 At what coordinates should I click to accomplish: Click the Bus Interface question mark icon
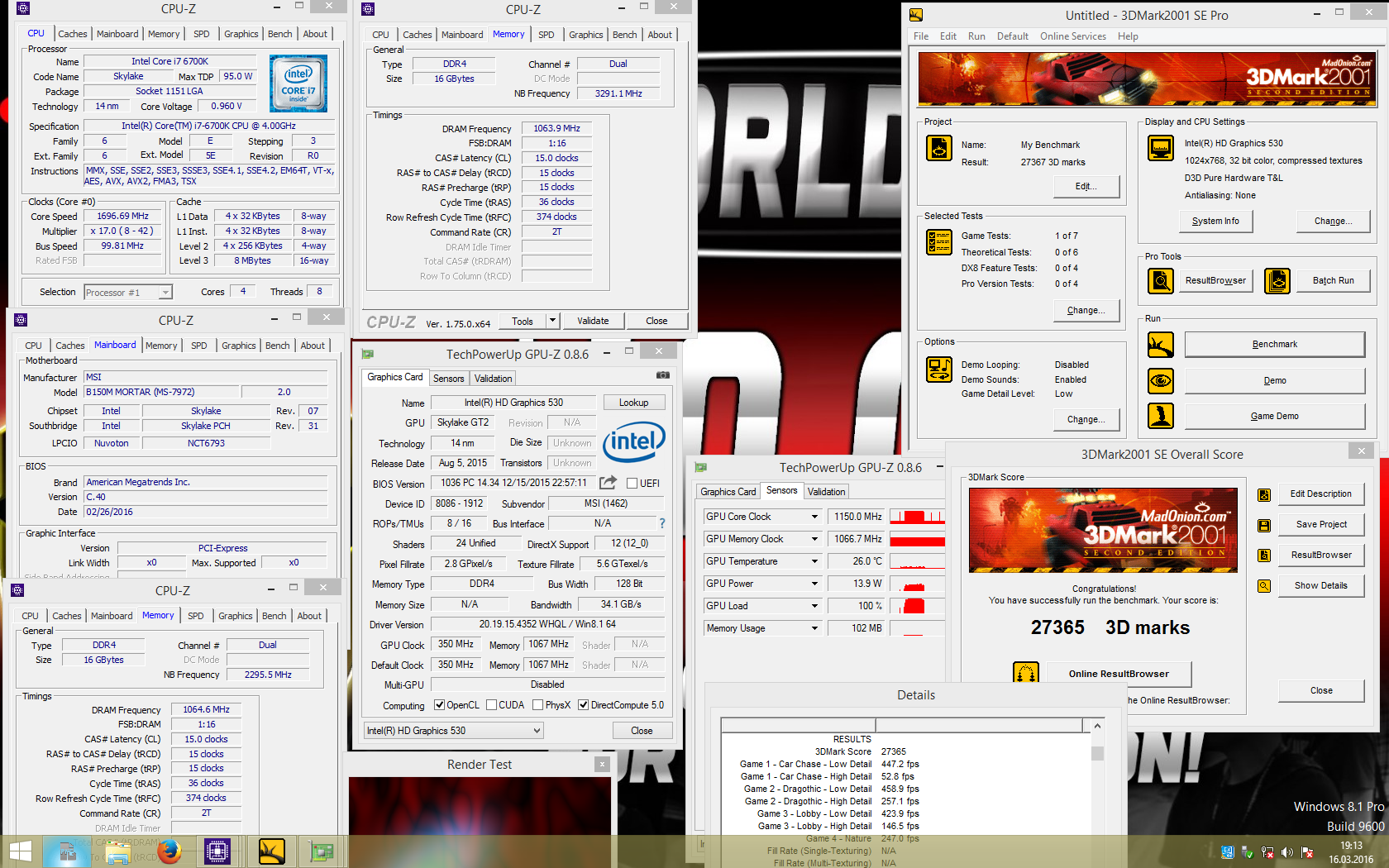pyautogui.click(x=661, y=523)
